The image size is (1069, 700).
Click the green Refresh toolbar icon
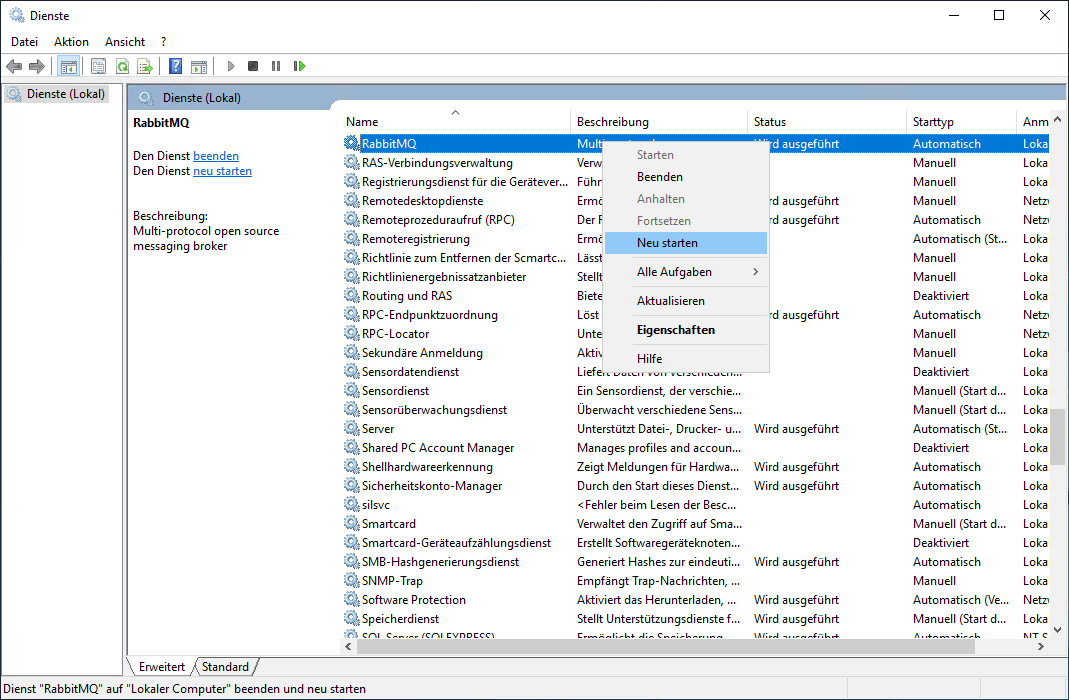pos(122,66)
